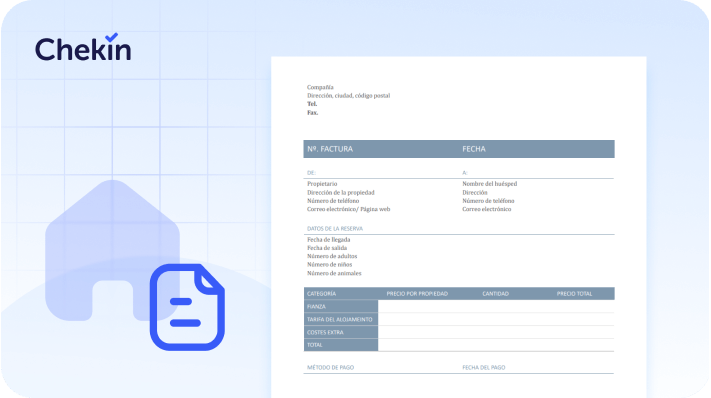Click the PRECIO TOTAL column header
Viewport: 711px width, 398px height.
tap(575, 294)
